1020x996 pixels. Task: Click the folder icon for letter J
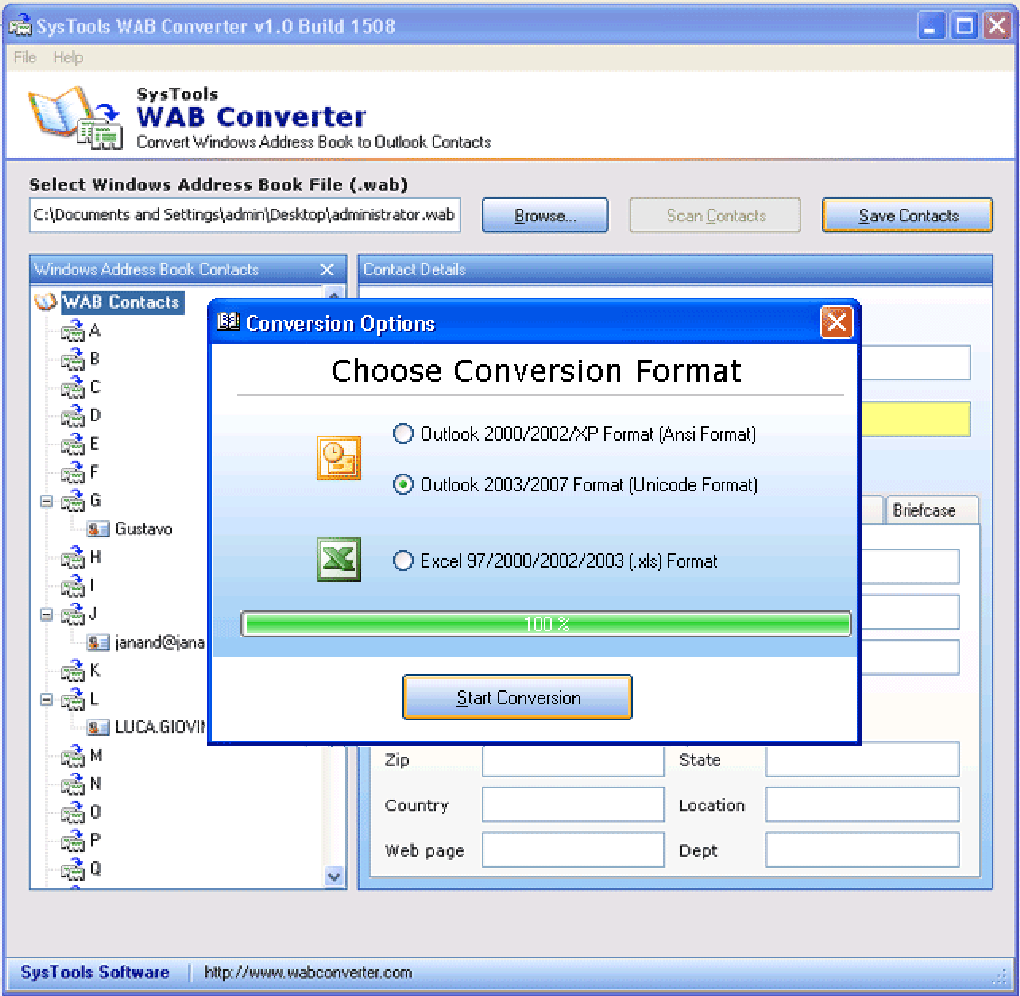pyautogui.click(x=73, y=614)
